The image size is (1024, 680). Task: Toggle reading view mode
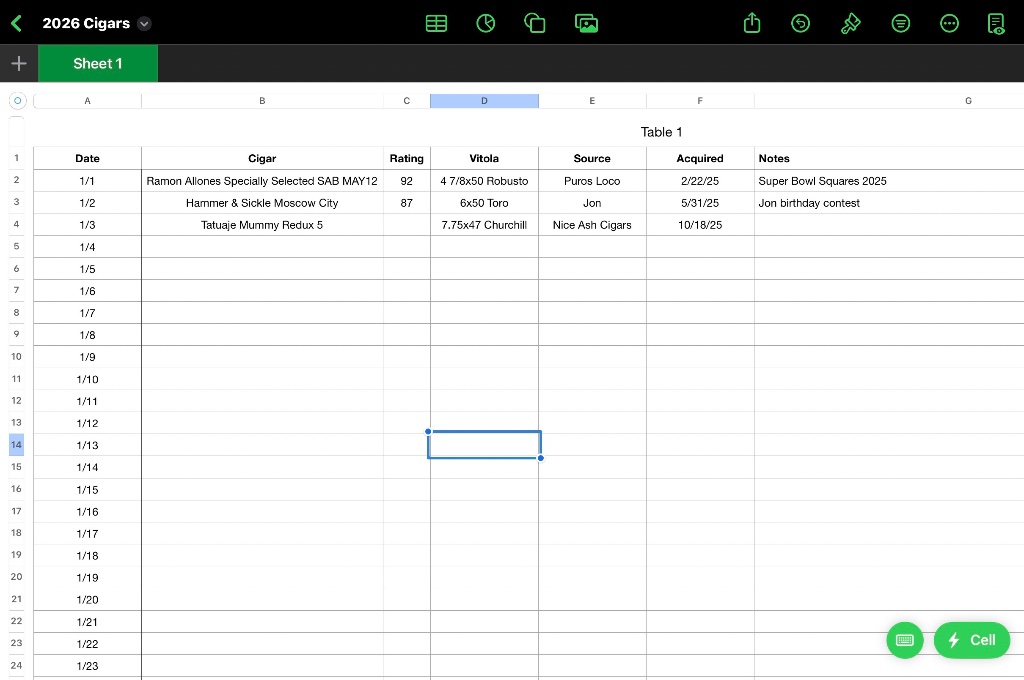click(996, 23)
